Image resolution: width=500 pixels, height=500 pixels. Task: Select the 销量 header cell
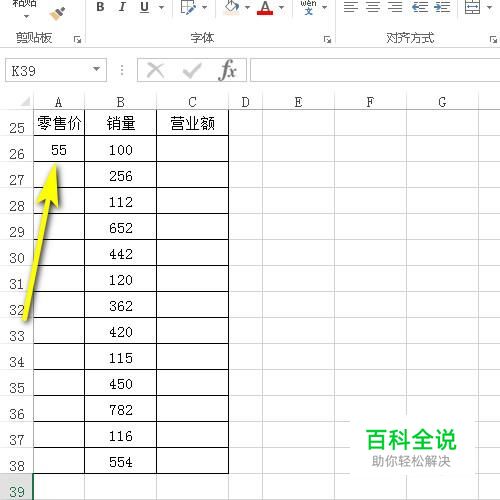[121, 123]
